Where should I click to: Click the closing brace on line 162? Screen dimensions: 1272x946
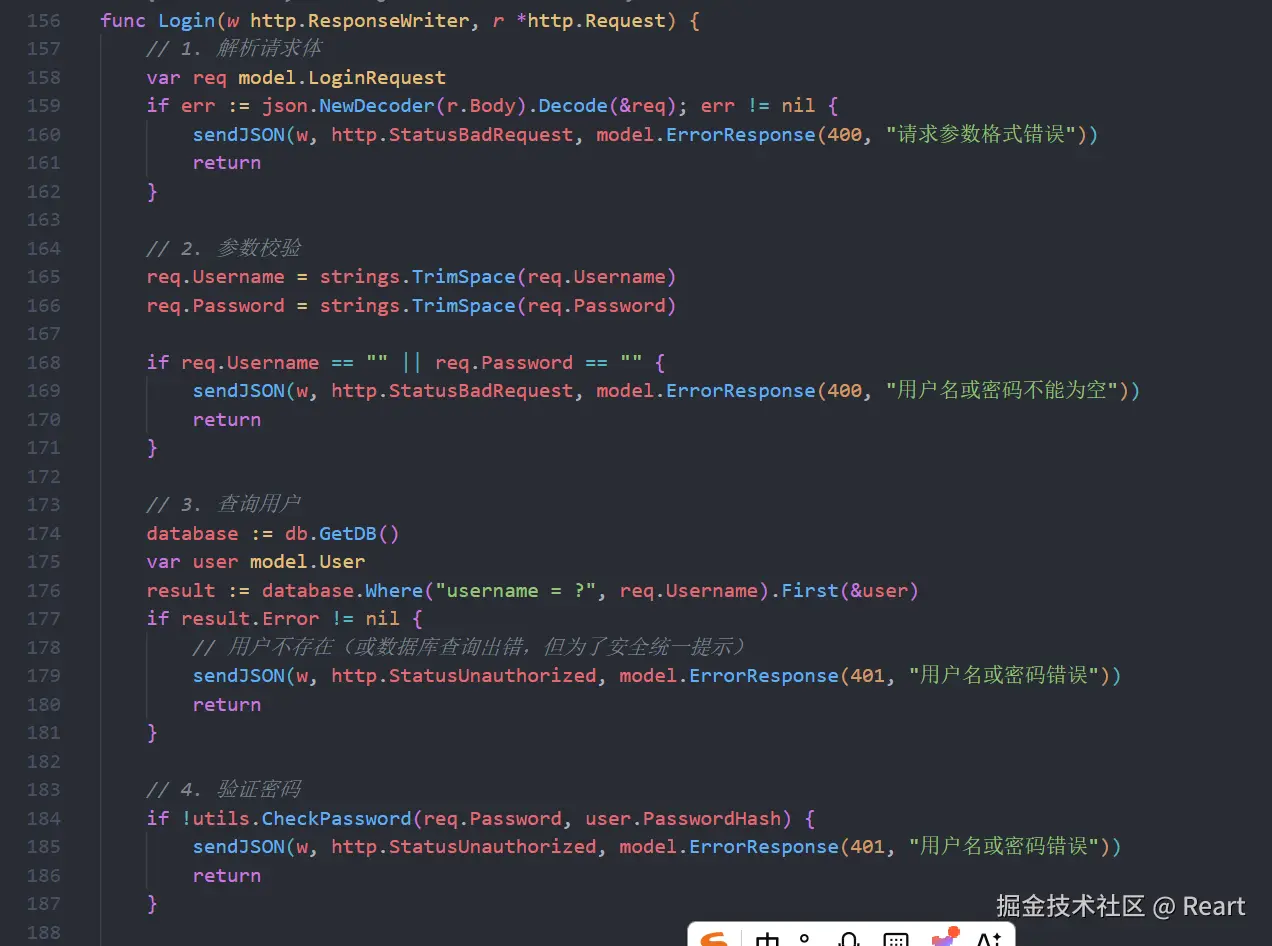(x=152, y=191)
